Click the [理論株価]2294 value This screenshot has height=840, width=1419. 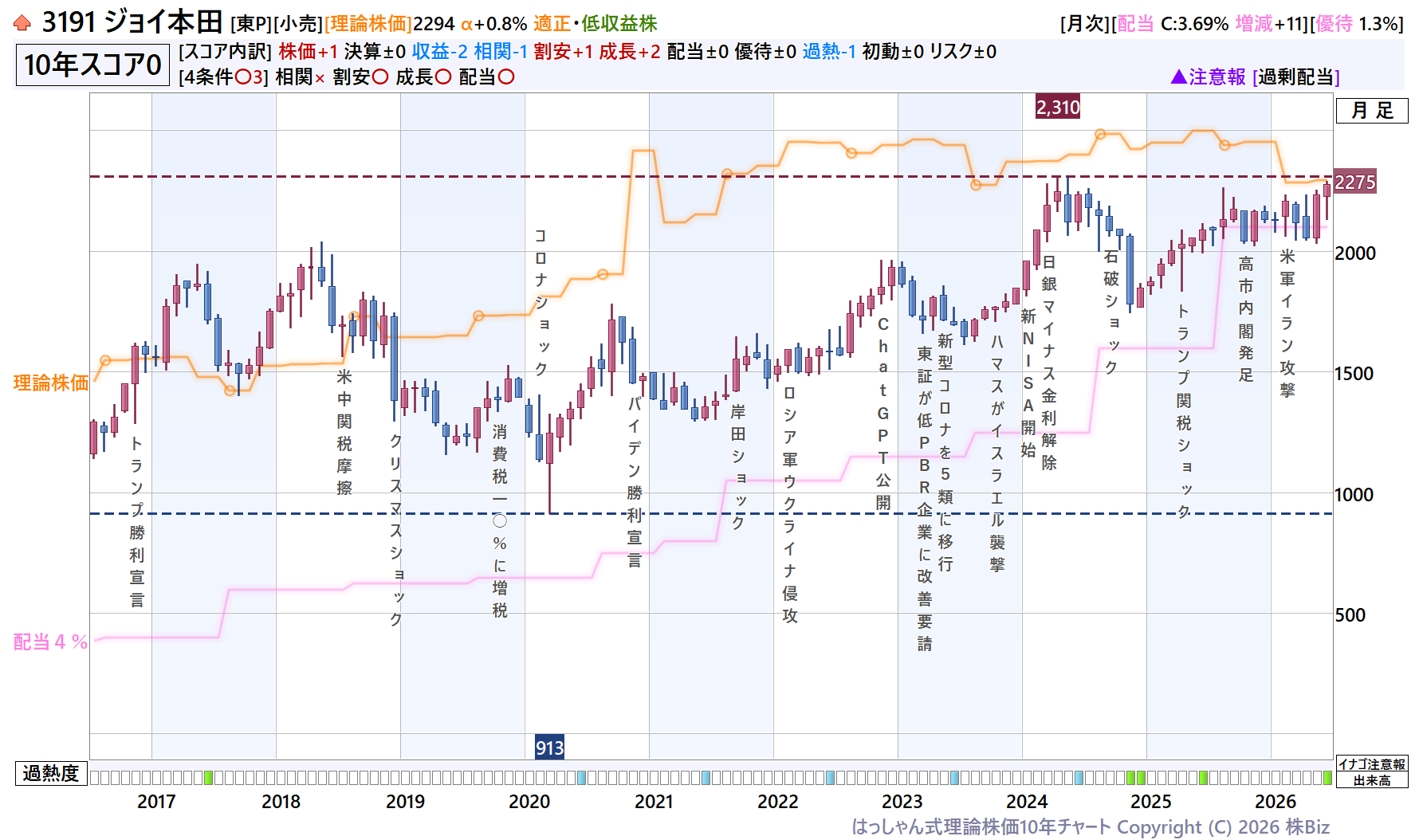pyautogui.click(x=389, y=24)
